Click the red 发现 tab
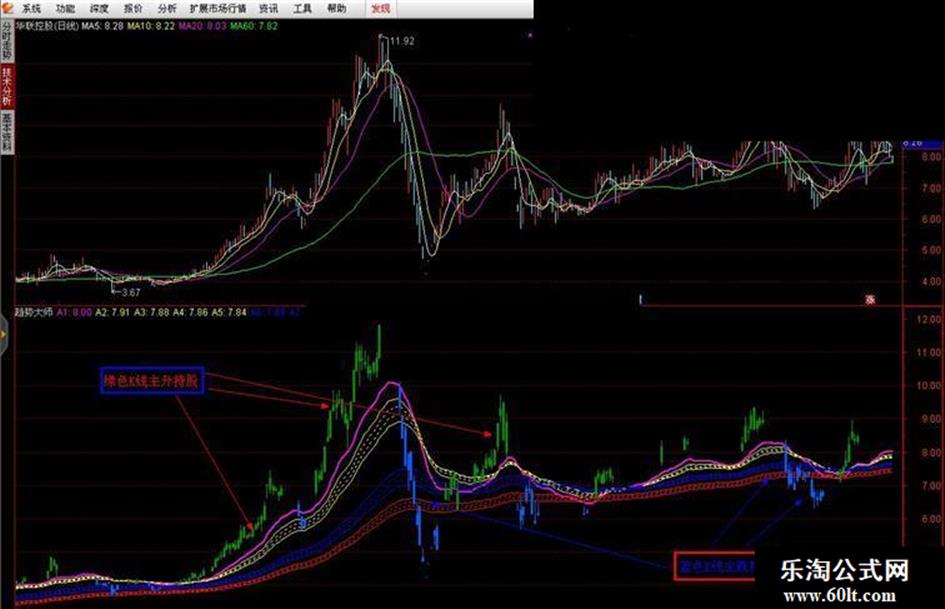 [x=380, y=8]
